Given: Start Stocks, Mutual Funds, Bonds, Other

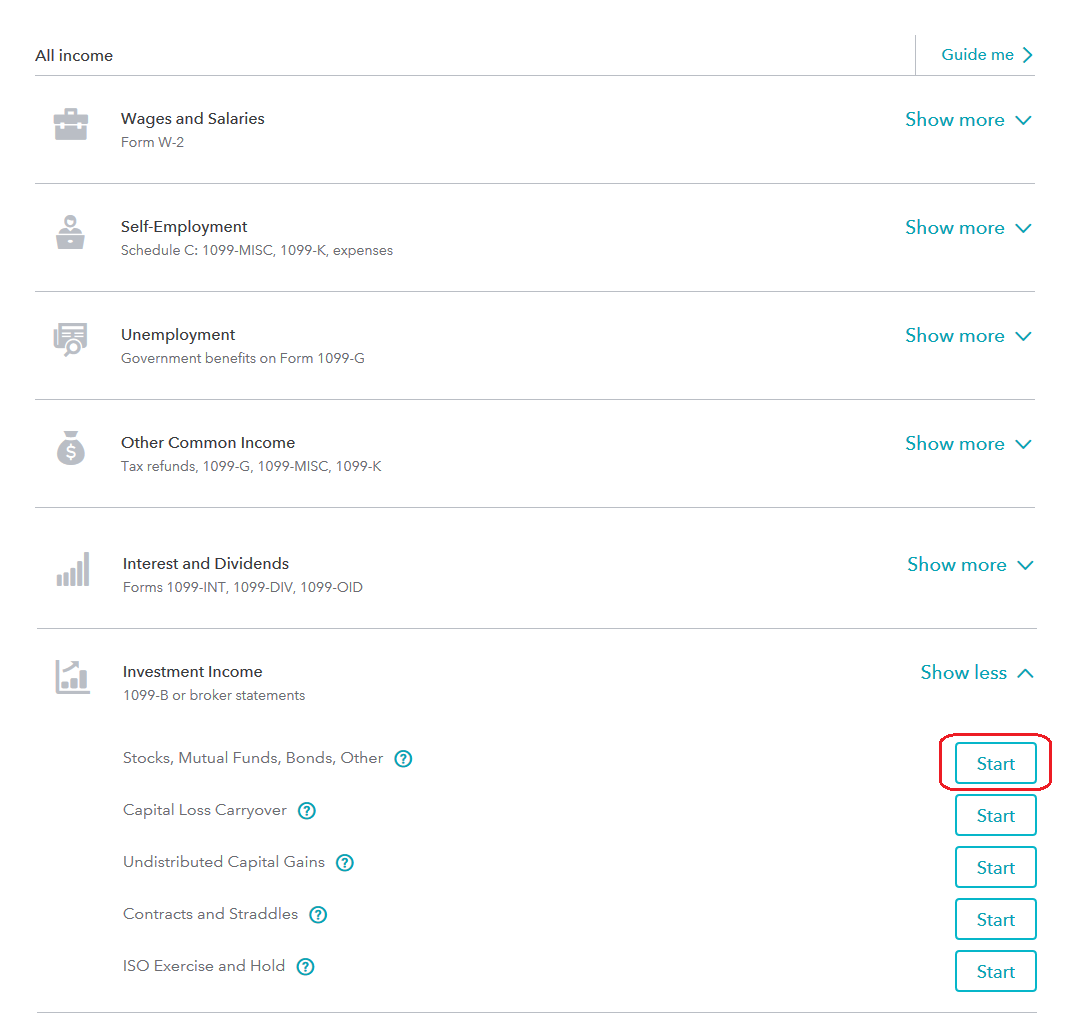Looking at the screenshot, I should (996, 764).
